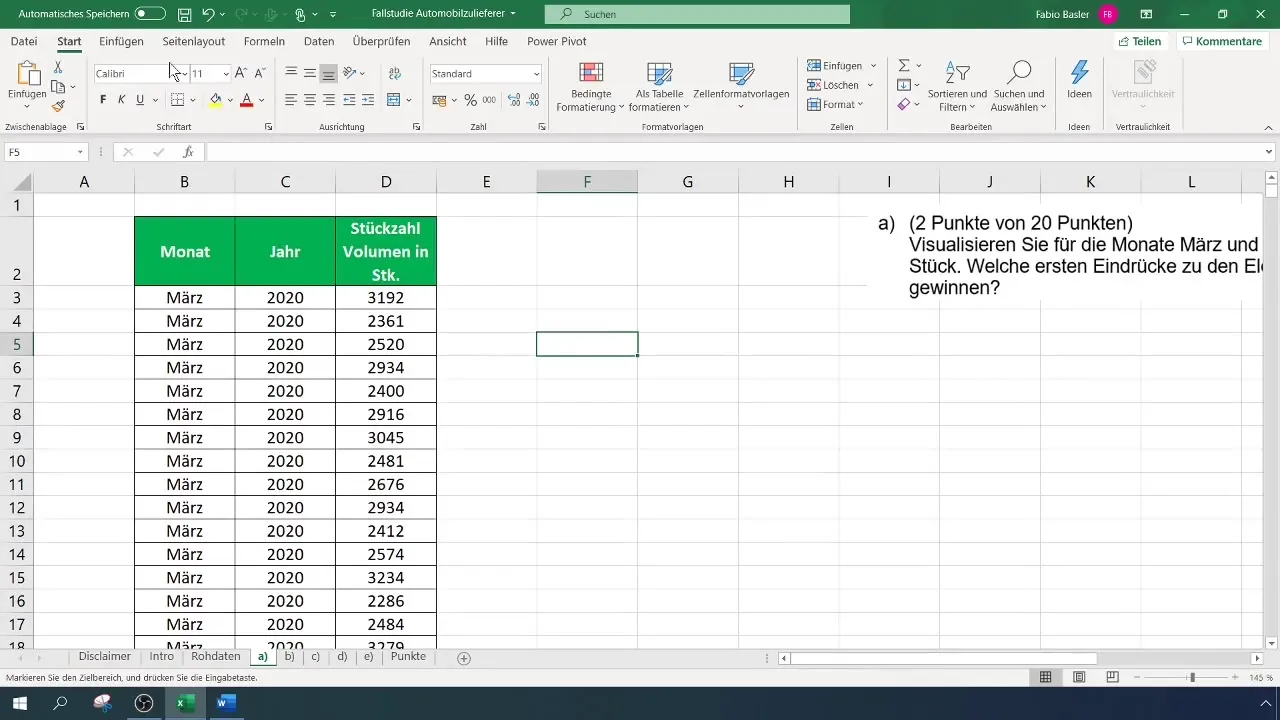Click the Suchen search box
The height and width of the screenshot is (720, 1280).
pos(697,15)
